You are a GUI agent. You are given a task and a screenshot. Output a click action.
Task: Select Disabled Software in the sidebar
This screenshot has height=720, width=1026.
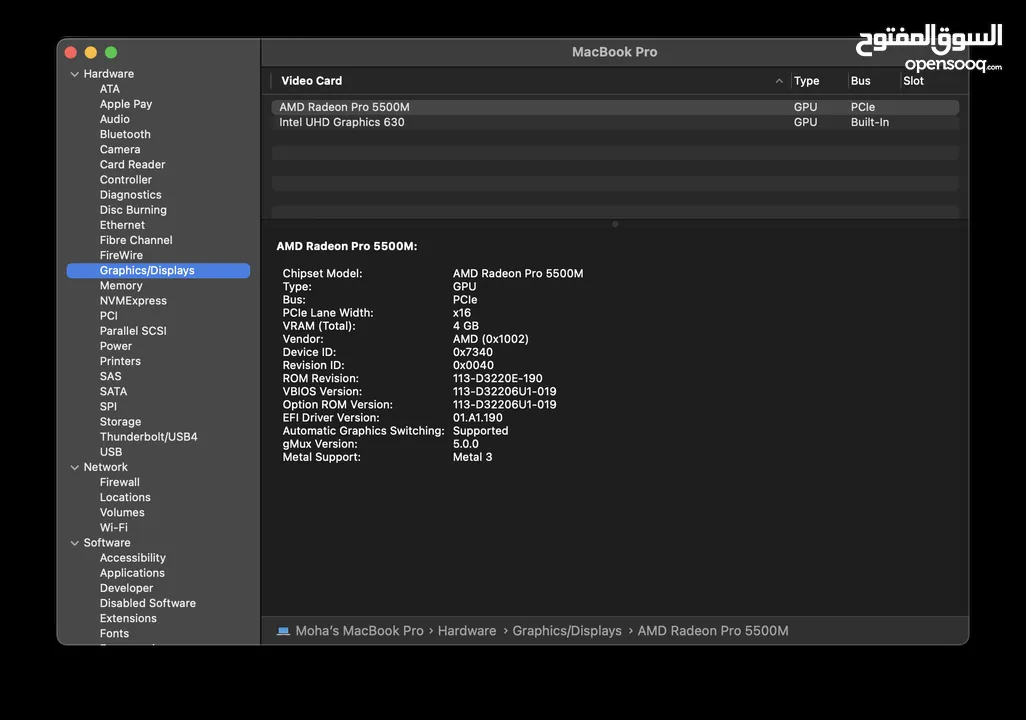pyautogui.click(x=148, y=603)
